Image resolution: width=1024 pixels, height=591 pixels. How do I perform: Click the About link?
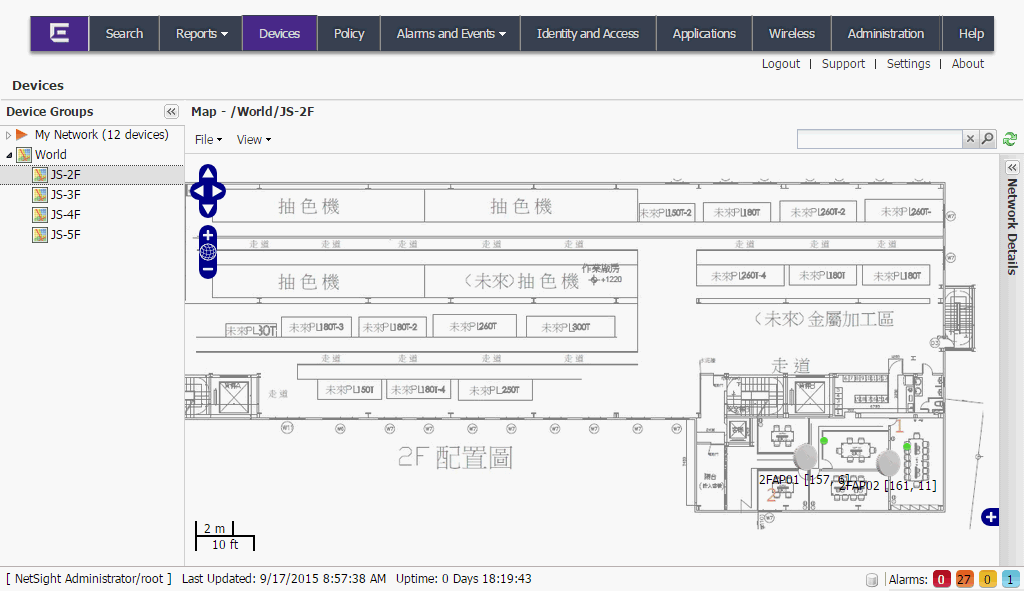click(x=968, y=64)
